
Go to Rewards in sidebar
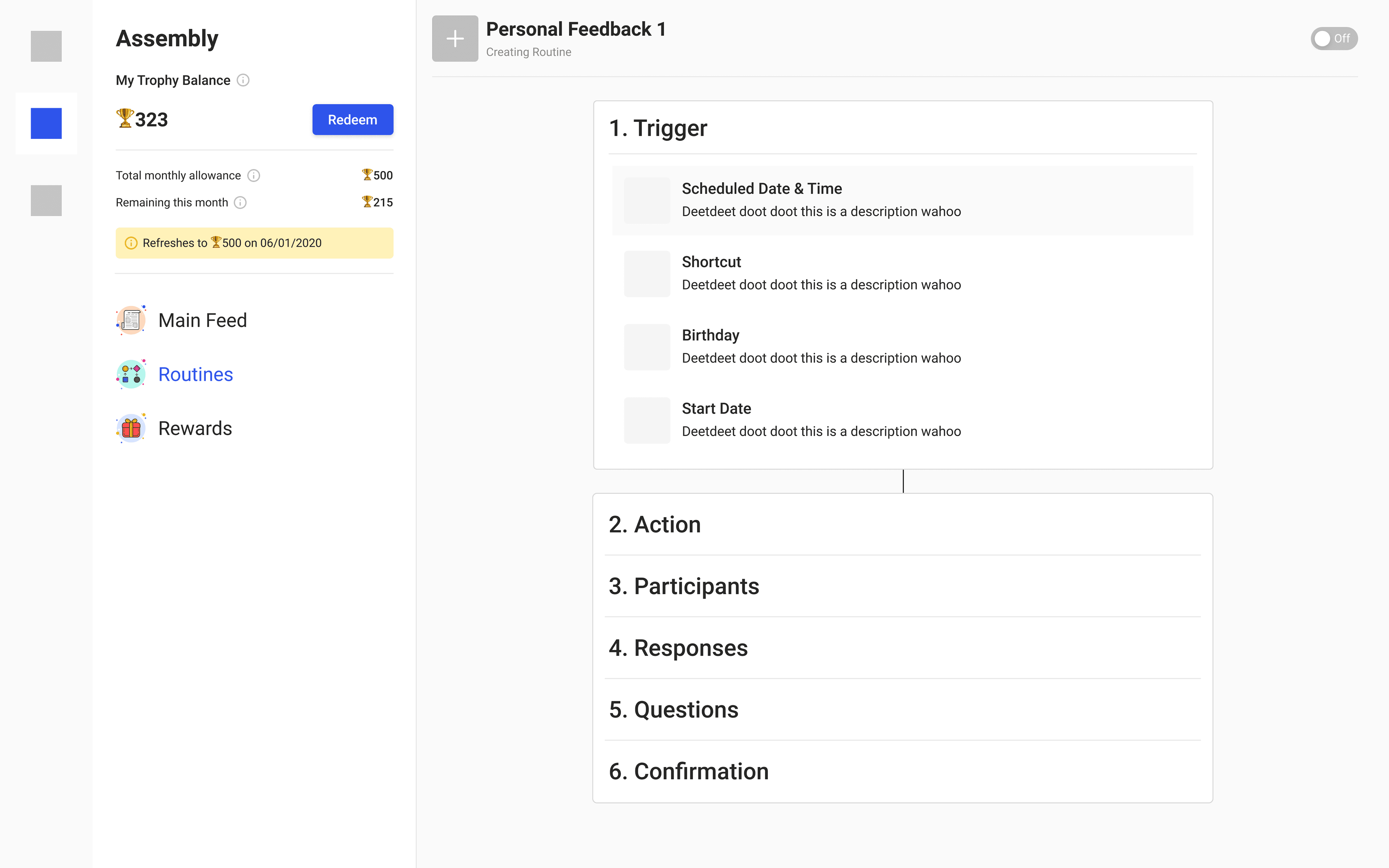195,428
